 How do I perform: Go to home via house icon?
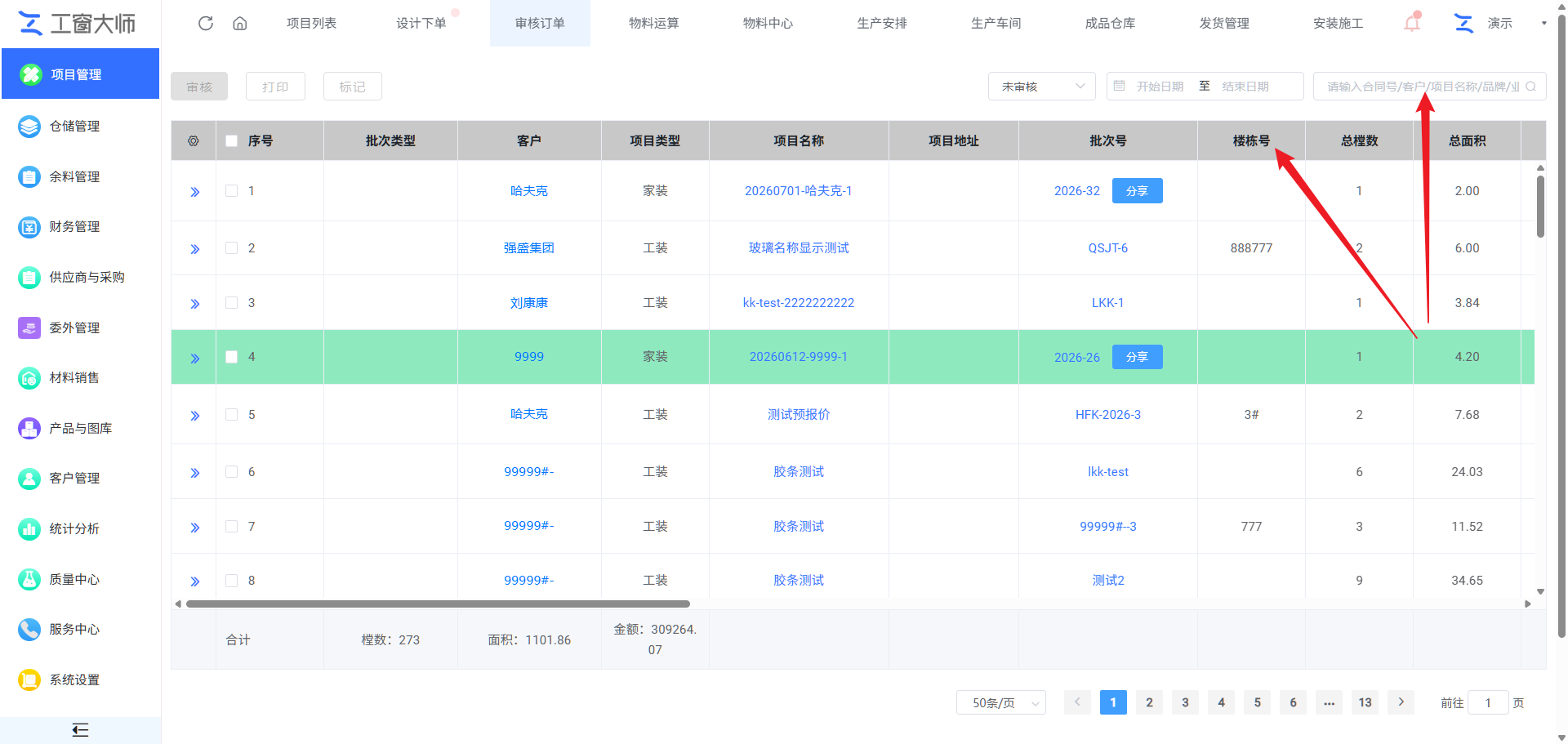(x=240, y=24)
